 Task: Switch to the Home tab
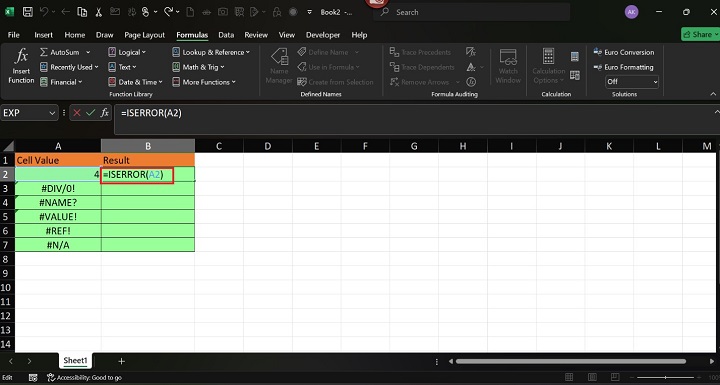[74, 35]
